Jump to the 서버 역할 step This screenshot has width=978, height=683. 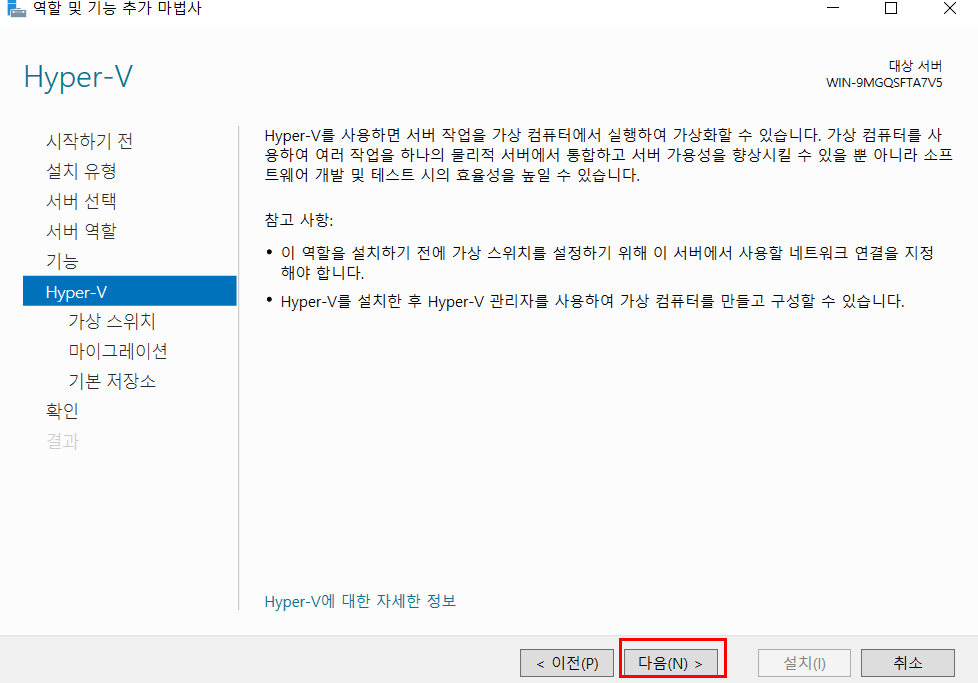point(81,231)
